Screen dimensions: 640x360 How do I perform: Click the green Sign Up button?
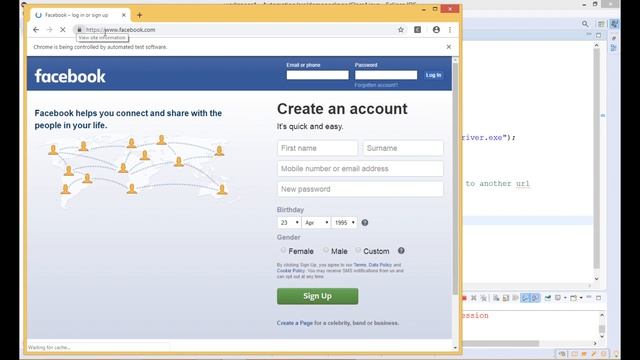click(318, 296)
